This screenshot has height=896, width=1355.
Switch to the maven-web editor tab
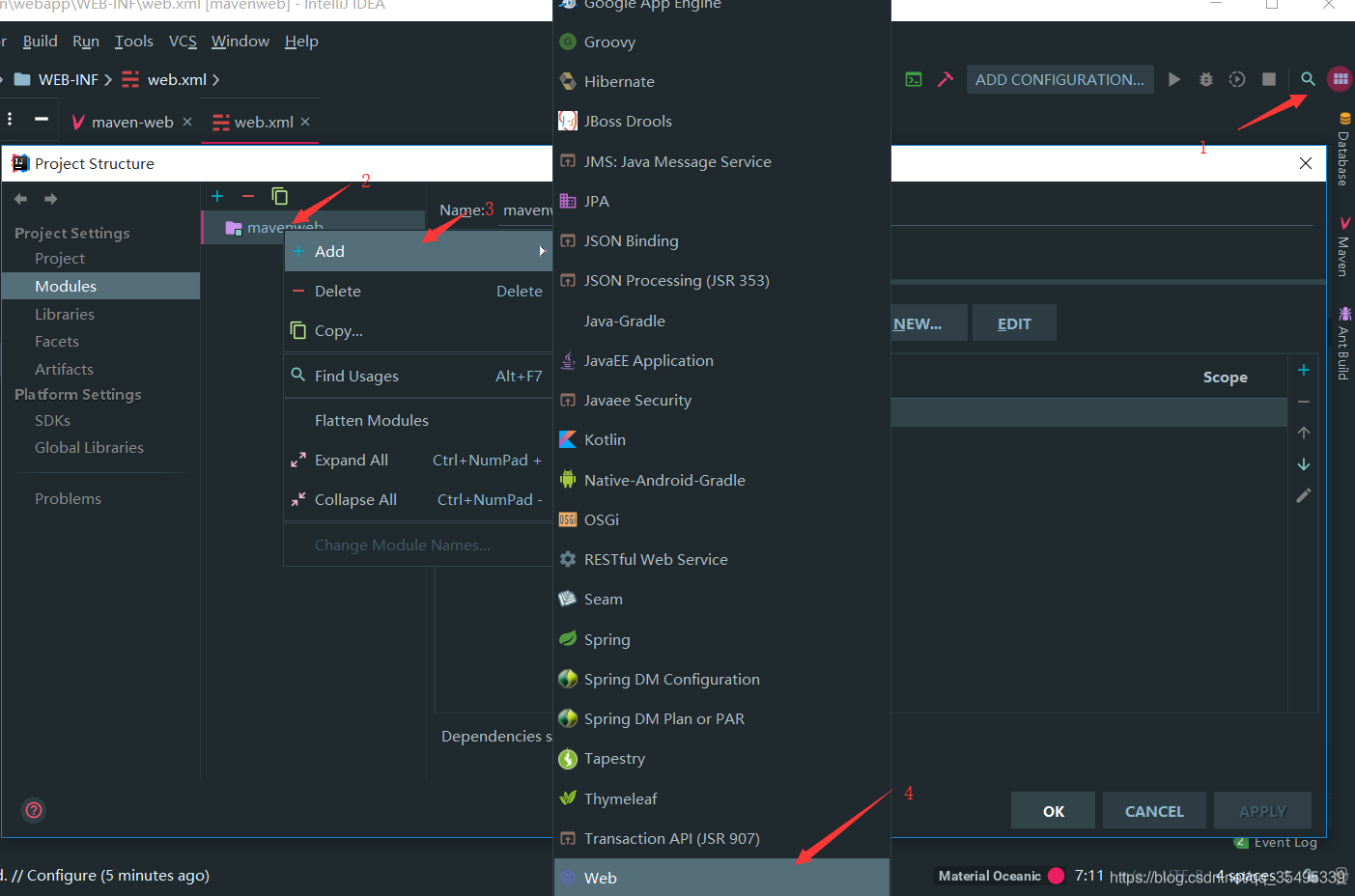point(132,122)
